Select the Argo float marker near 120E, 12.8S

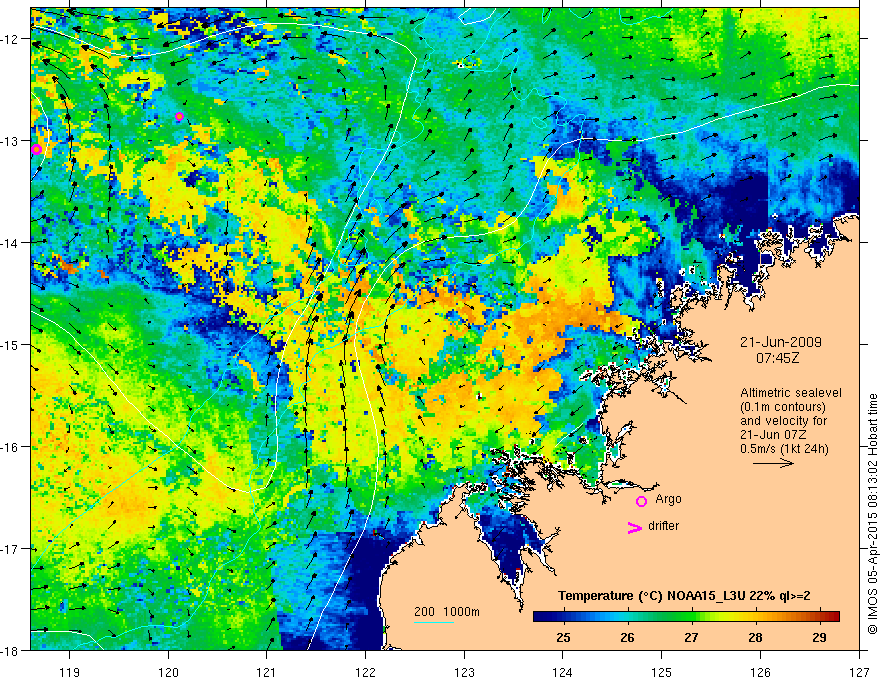(179, 116)
